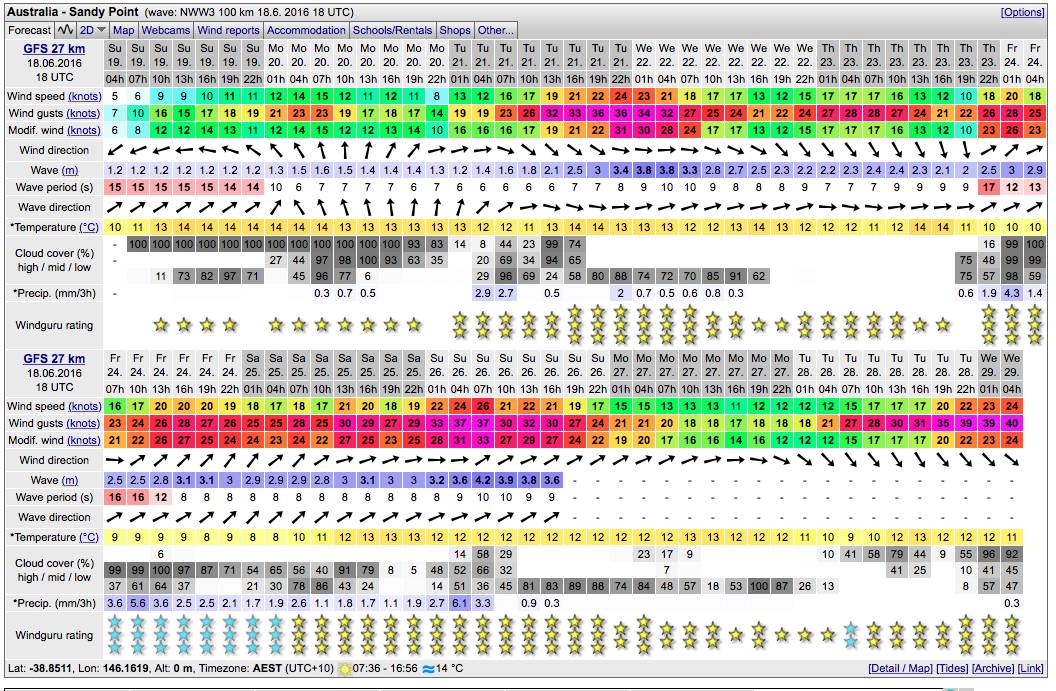Open the 2D view dropdown
The width and height of the screenshot is (1056, 691).
pos(93,30)
